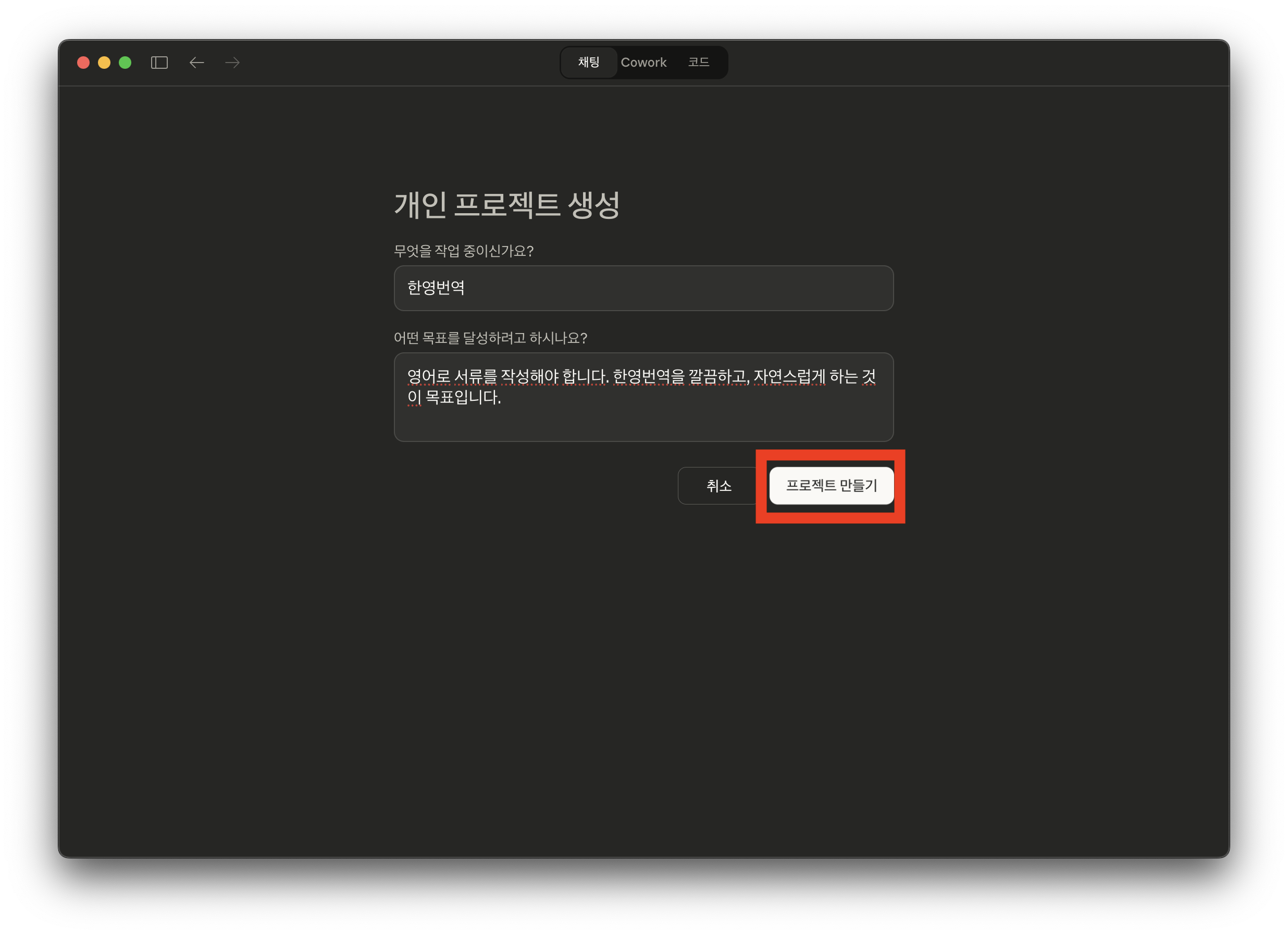This screenshot has width=1288, height=935.
Task: Click the 프로젝트 만들기 button
Action: click(x=831, y=486)
